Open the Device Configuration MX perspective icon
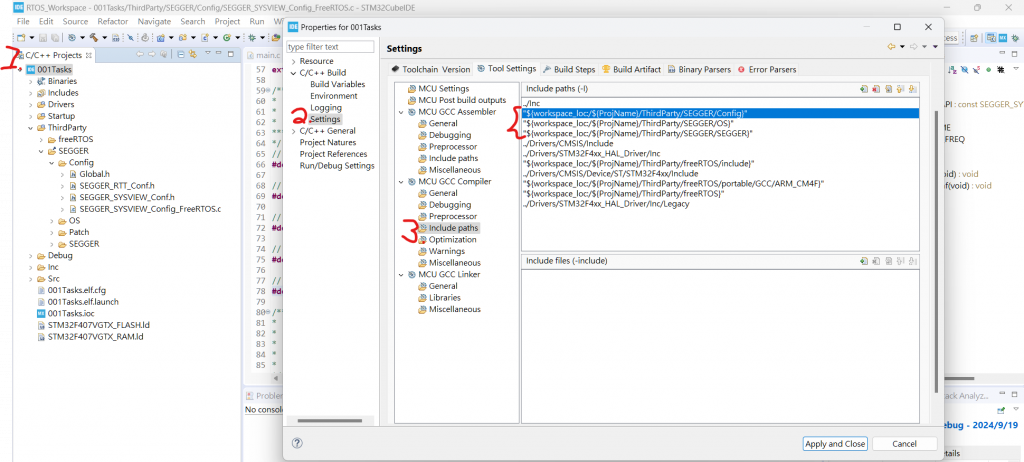The image size is (1024, 462). [1003, 38]
